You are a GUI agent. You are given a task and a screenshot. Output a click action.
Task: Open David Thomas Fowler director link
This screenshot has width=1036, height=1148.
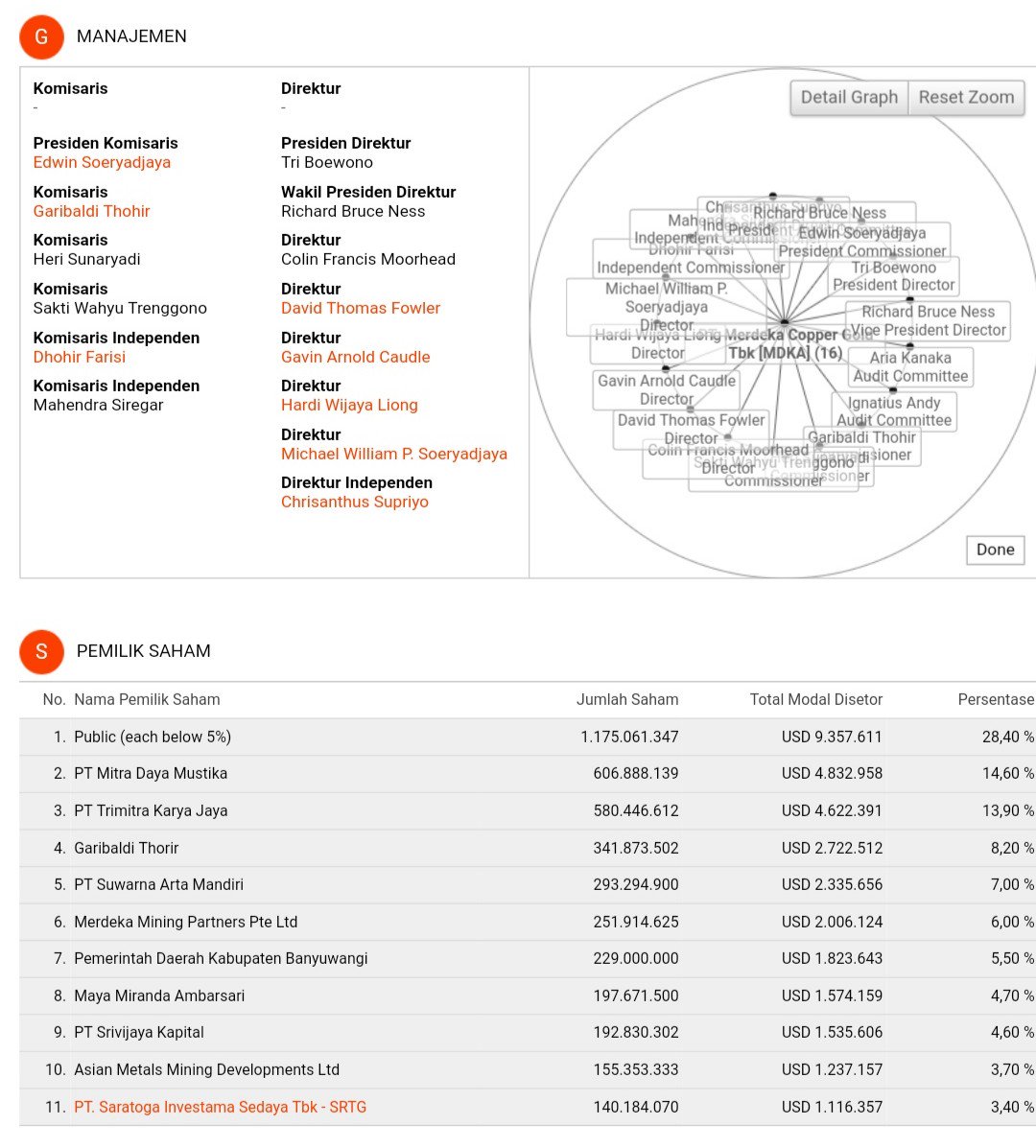coord(361,308)
